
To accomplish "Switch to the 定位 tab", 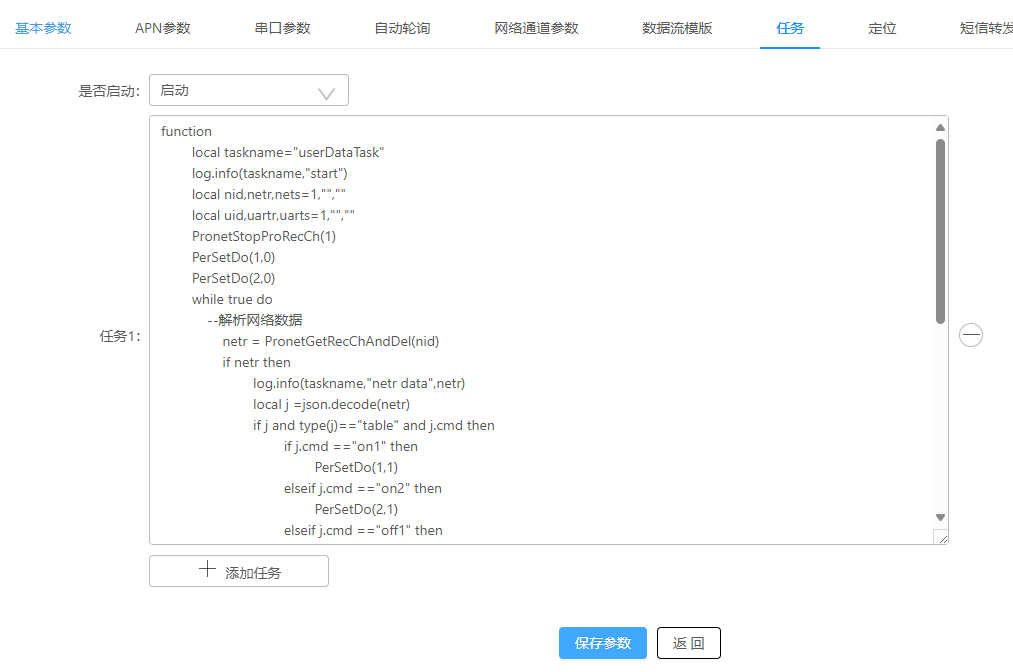I will click(882, 29).
